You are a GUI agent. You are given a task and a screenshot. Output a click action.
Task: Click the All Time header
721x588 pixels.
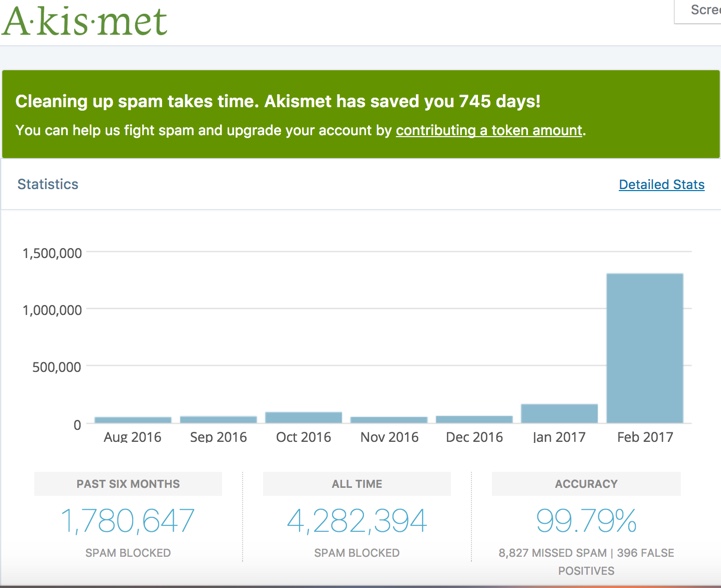tap(357, 484)
